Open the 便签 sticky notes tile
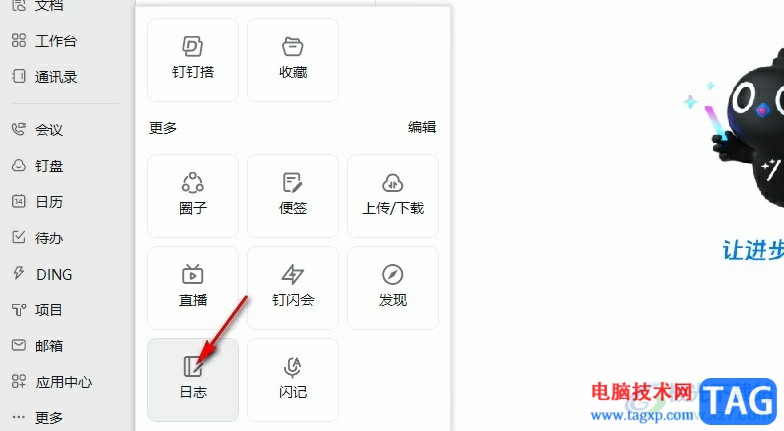The height and width of the screenshot is (431, 784). click(293, 196)
